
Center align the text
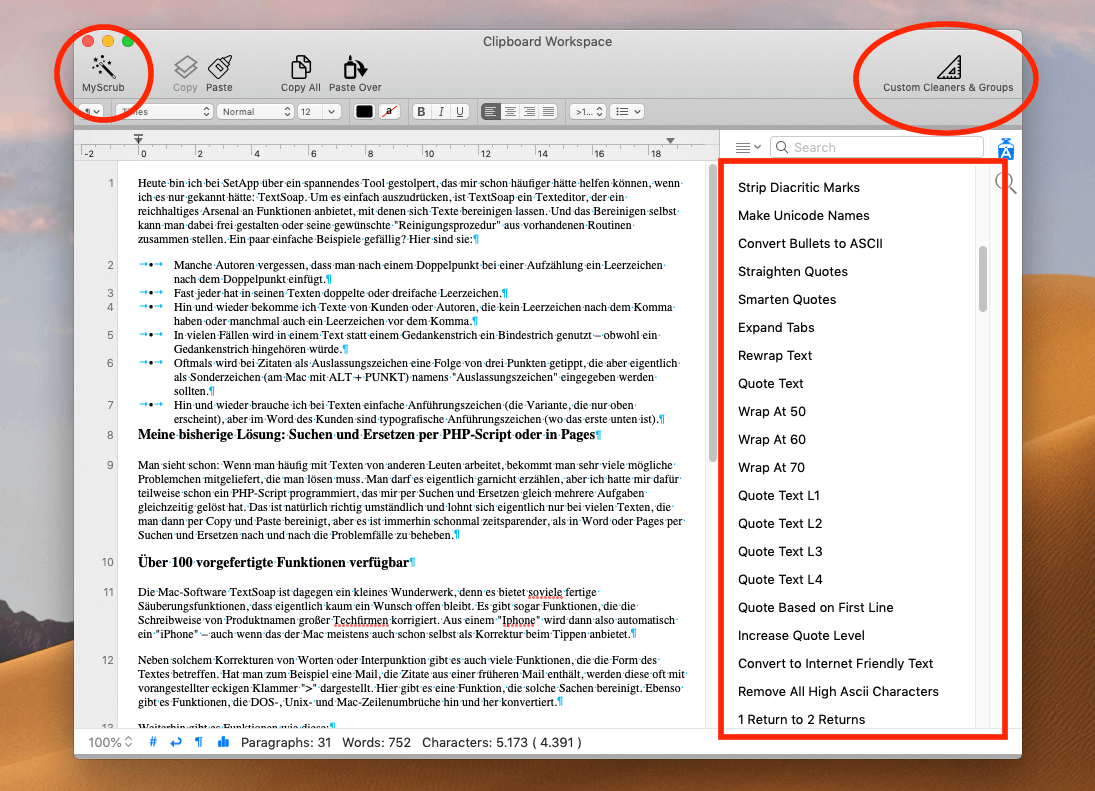tap(510, 112)
